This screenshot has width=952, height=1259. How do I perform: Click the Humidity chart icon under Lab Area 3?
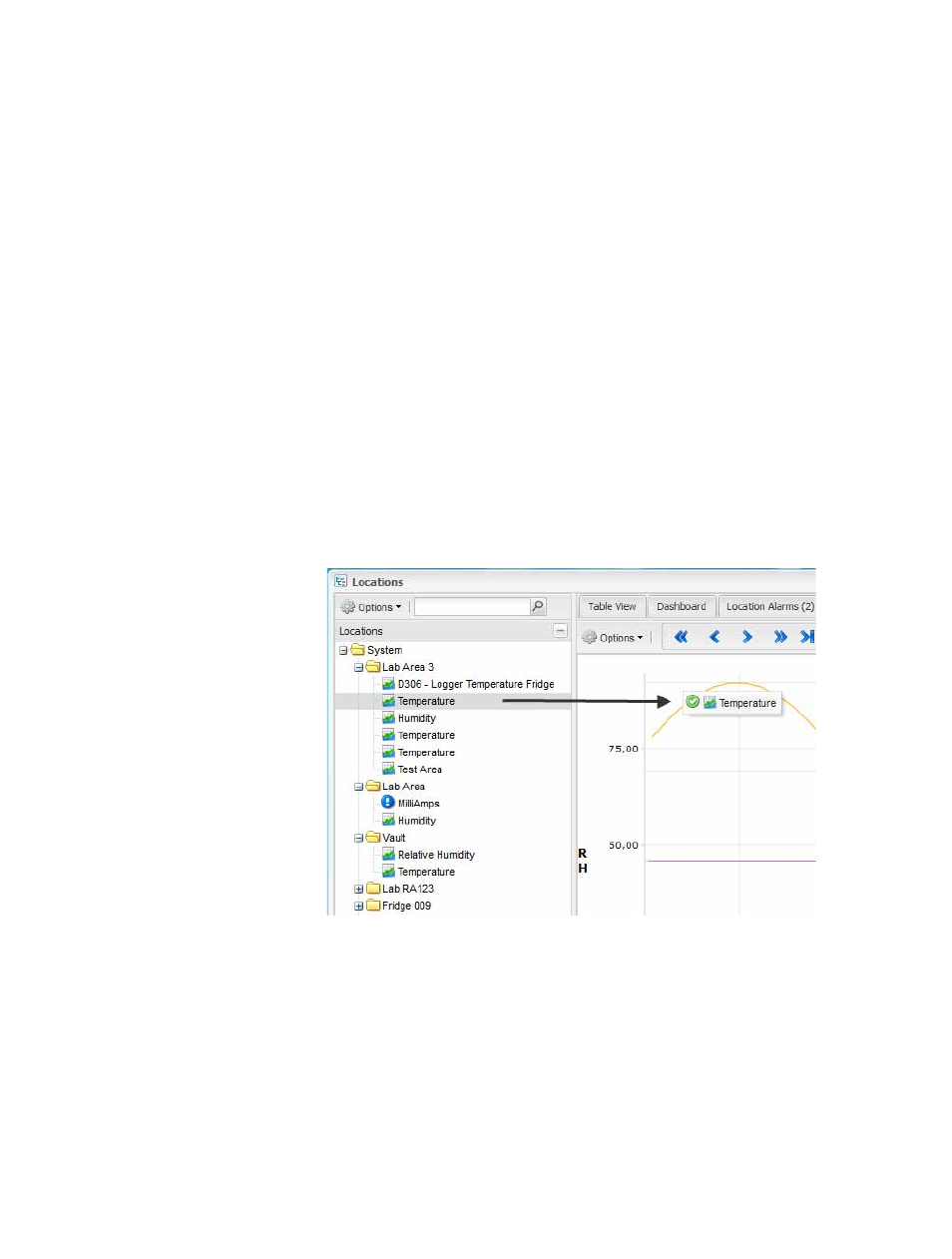[x=388, y=718]
